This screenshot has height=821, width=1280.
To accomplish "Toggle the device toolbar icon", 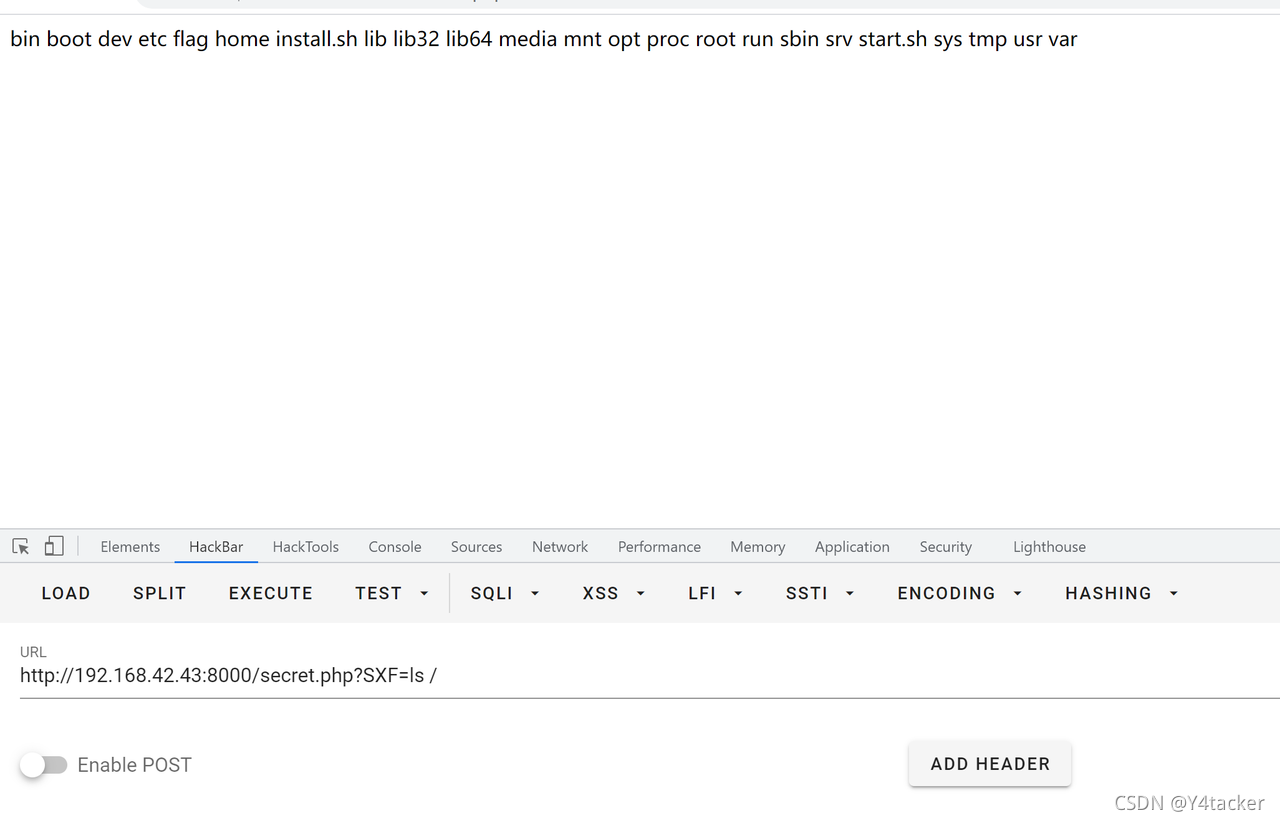I will tap(54, 546).
